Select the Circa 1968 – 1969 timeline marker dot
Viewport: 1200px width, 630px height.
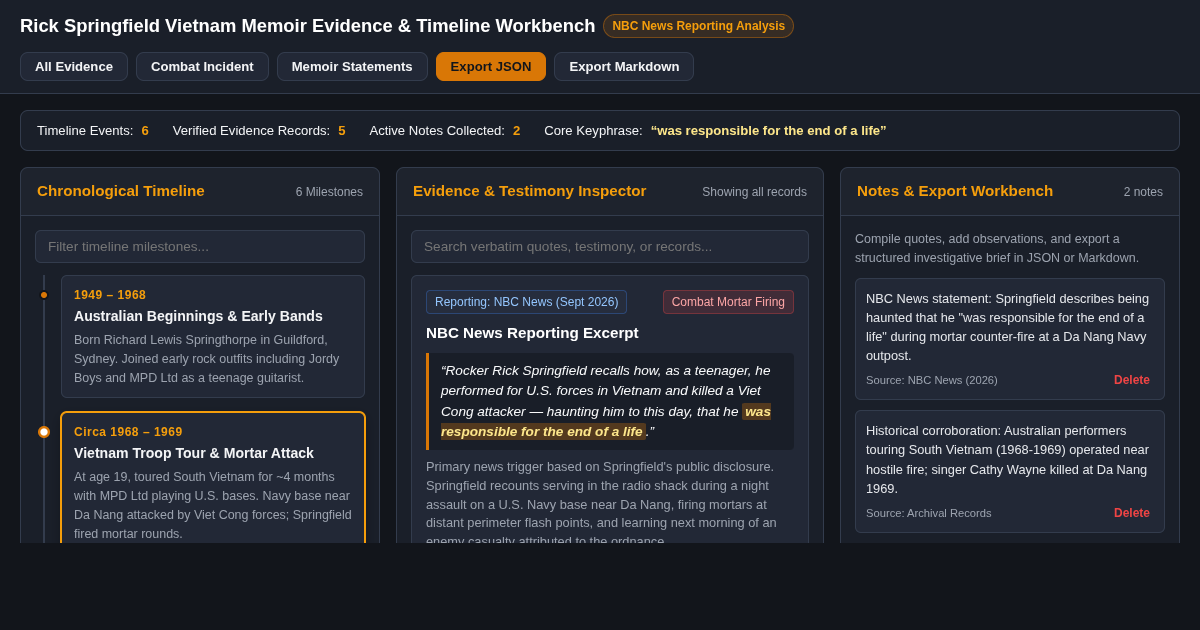[x=44, y=432]
